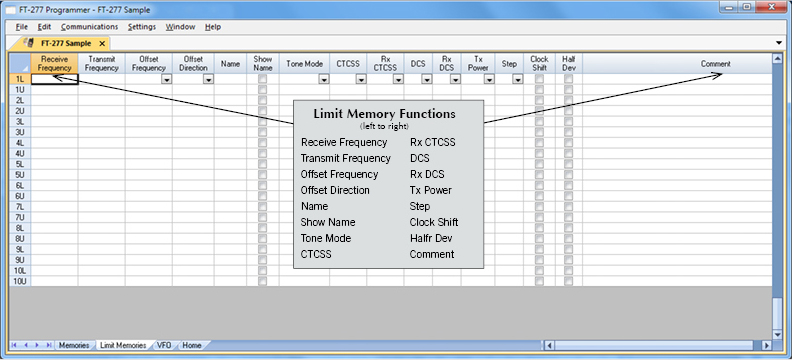Open Tone Mode dropdown in row 1L
Image resolution: width=792 pixels, height=360 pixels.
click(x=324, y=79)
